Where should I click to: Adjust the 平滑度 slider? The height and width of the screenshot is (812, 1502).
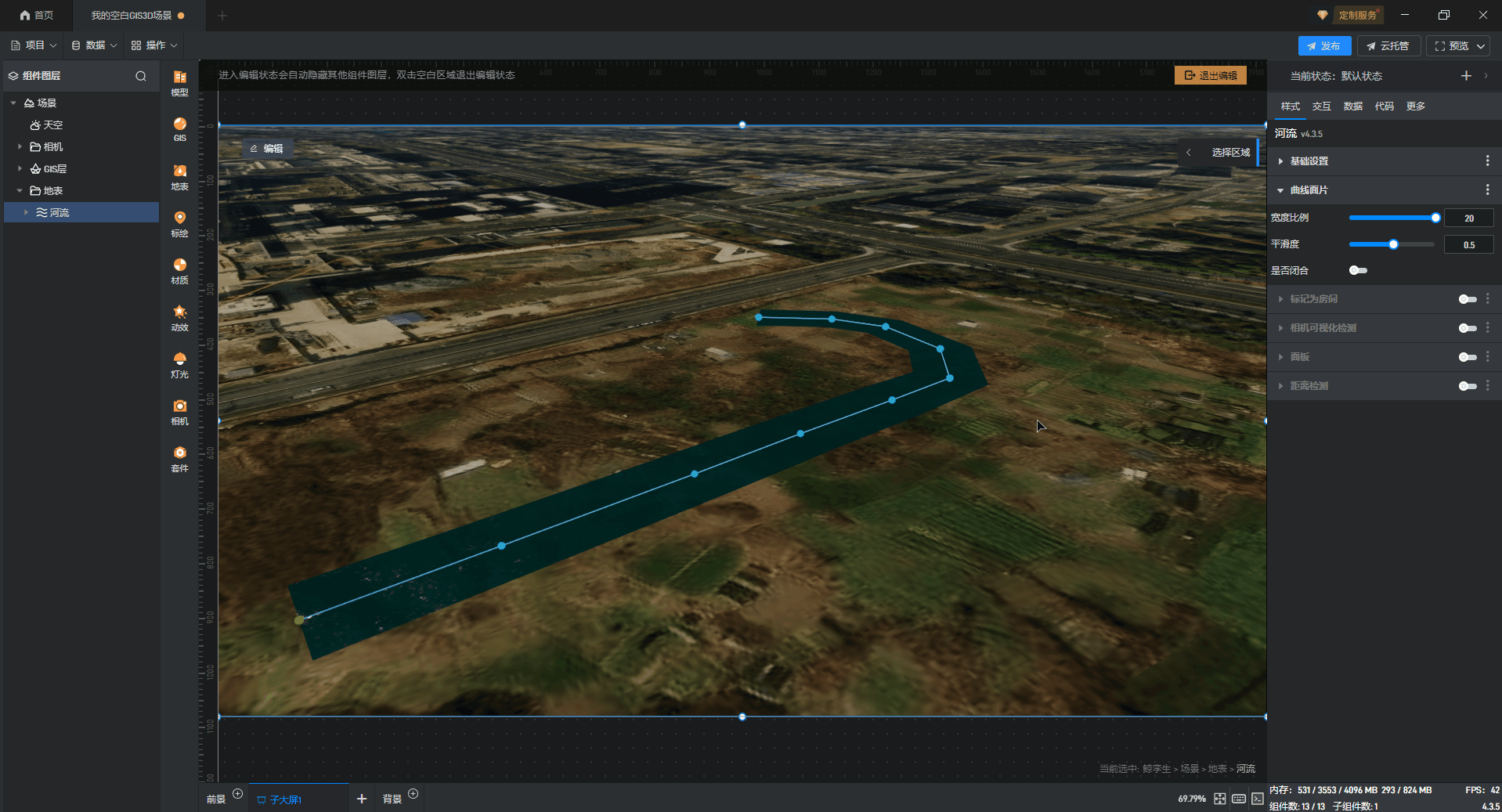tap(1393, 244)
